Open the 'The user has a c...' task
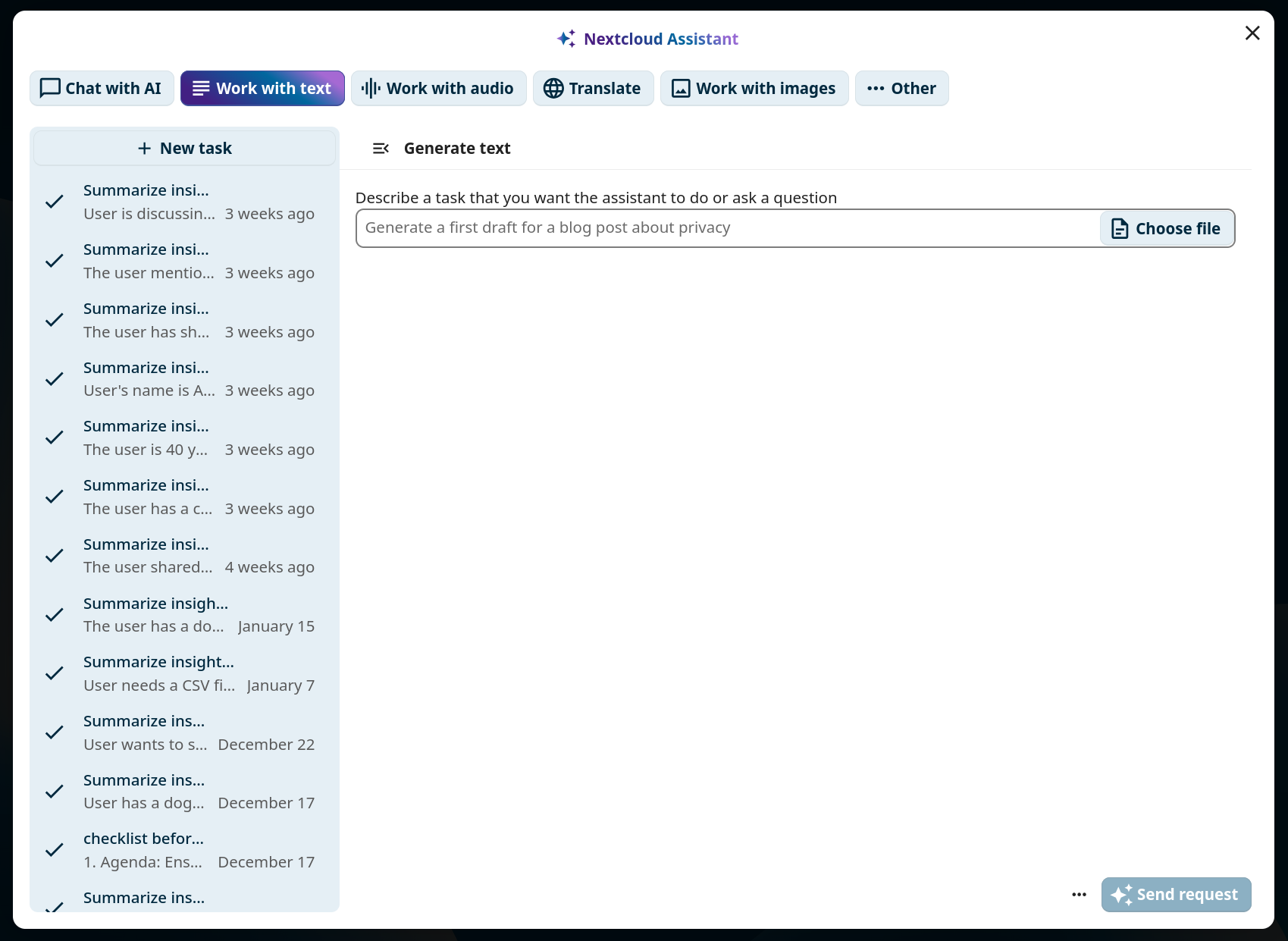 [184, 497]
